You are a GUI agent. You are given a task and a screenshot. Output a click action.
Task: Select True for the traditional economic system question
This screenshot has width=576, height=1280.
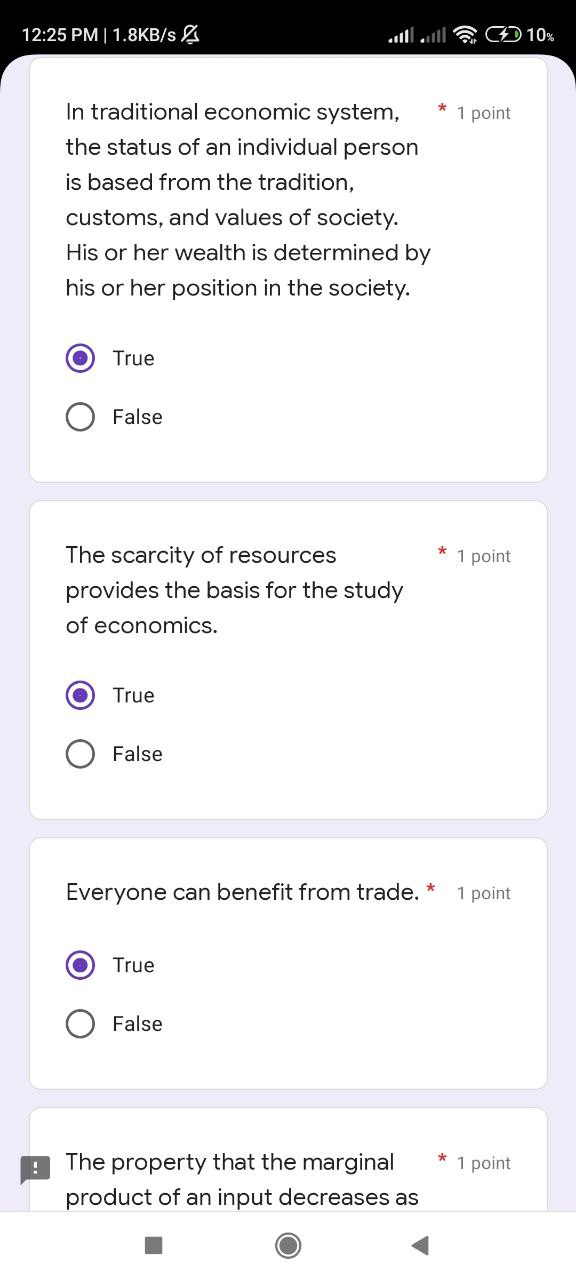tap(80, 358)
